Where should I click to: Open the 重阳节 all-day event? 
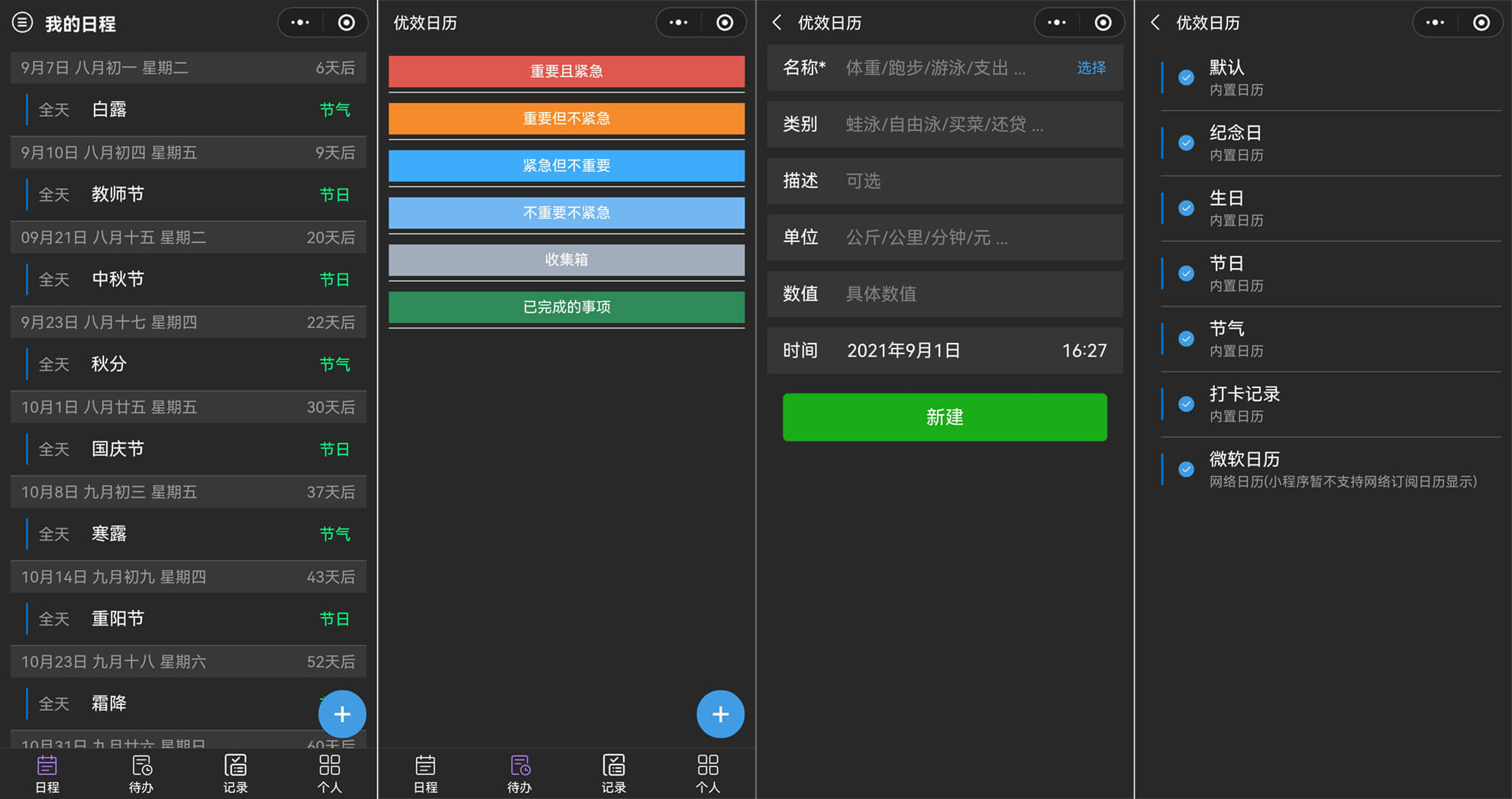[188, 619]
